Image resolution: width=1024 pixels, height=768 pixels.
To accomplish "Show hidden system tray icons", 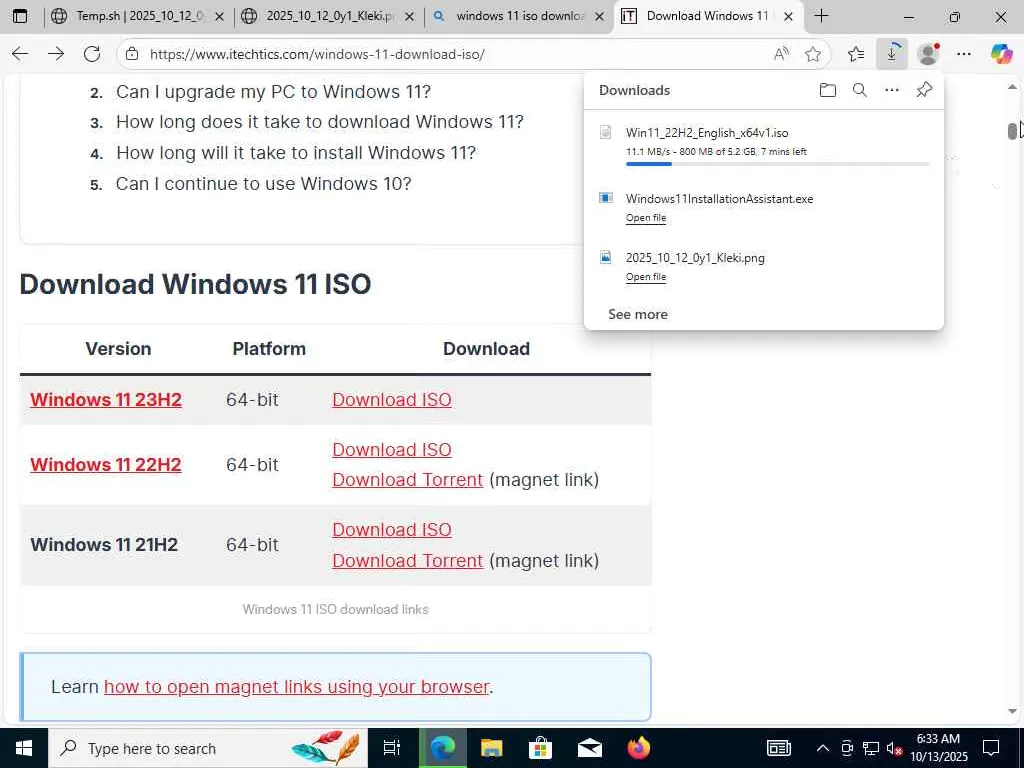I will [x=823, y=748].
